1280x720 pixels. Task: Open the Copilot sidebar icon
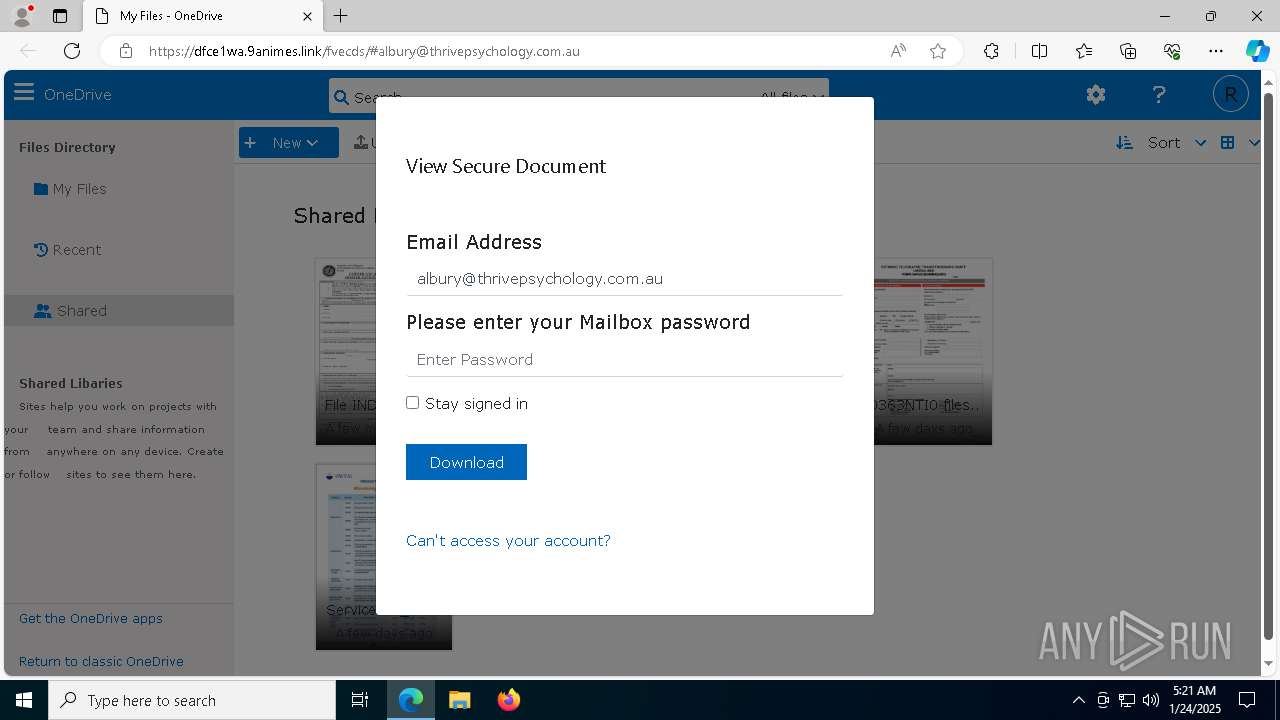tap(1257, 51)
